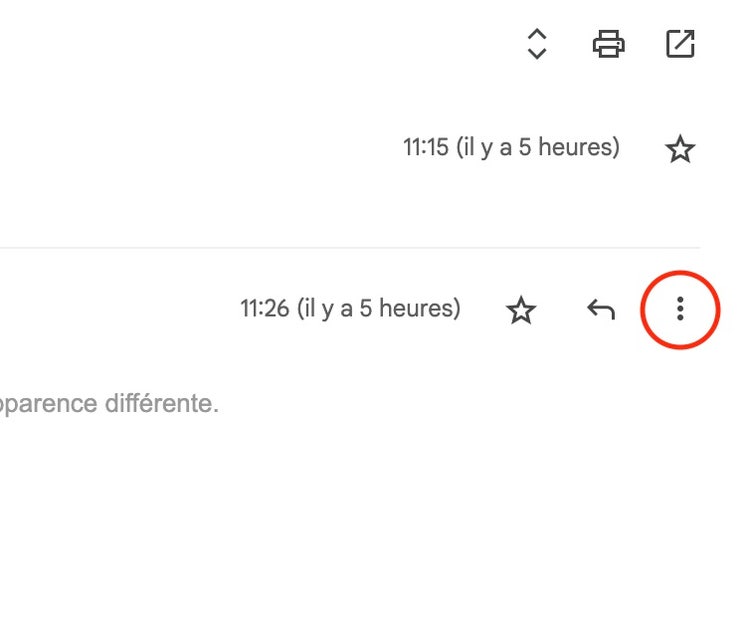Open the conversation in a new window
Viewport: 750px width, 623px height.
680,44
